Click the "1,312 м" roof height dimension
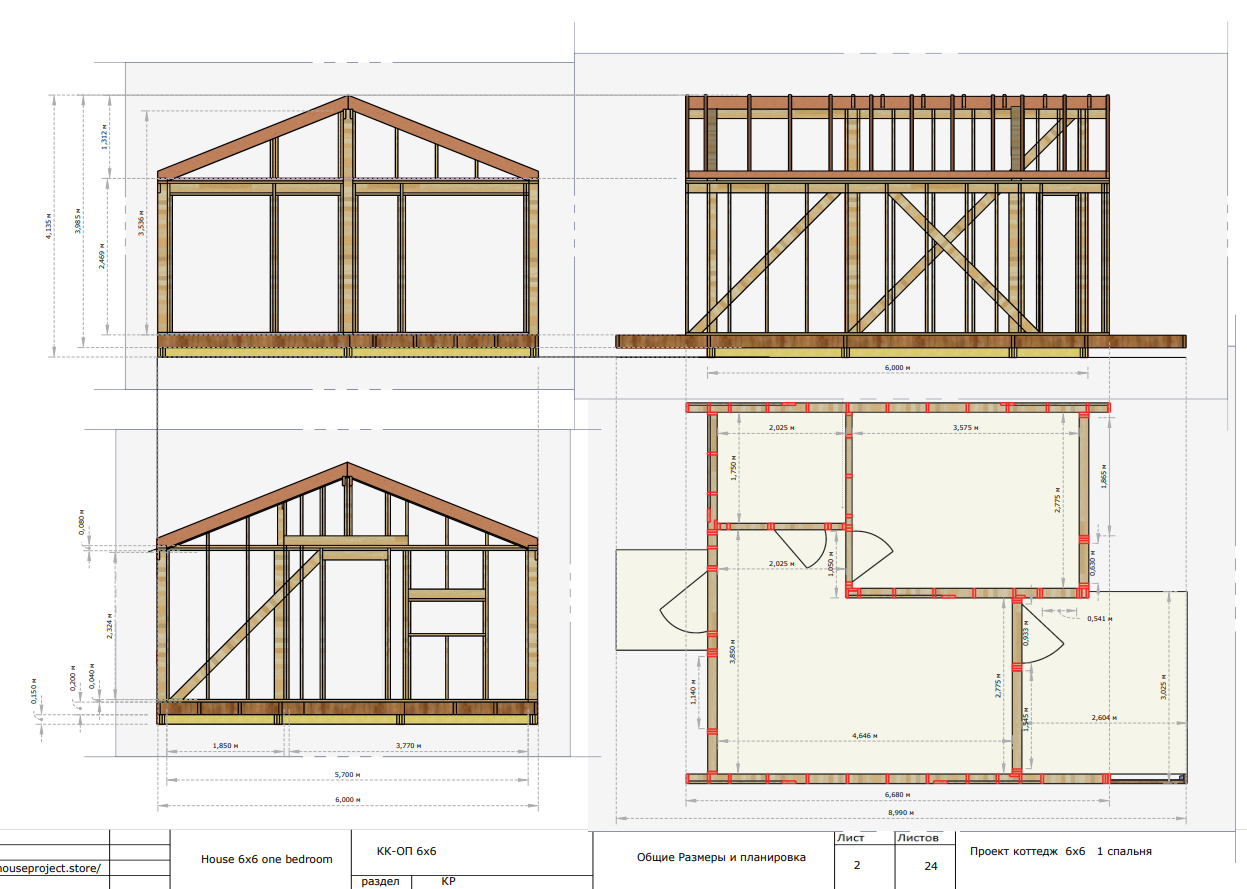Image resolution: width=1247 pixels, height=889 pixels. coord(103,137)
